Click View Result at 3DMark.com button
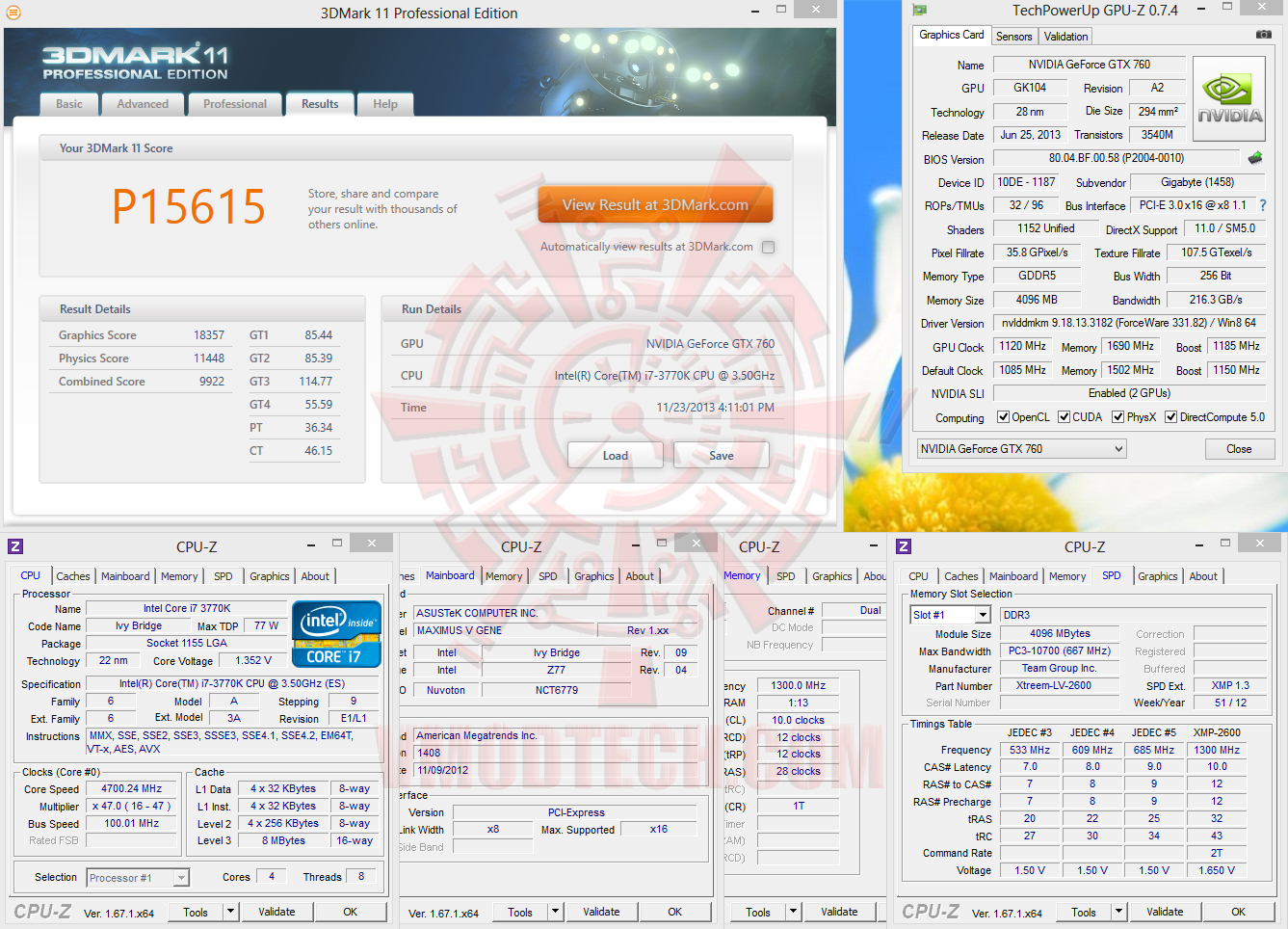 (x=655, y=205)
